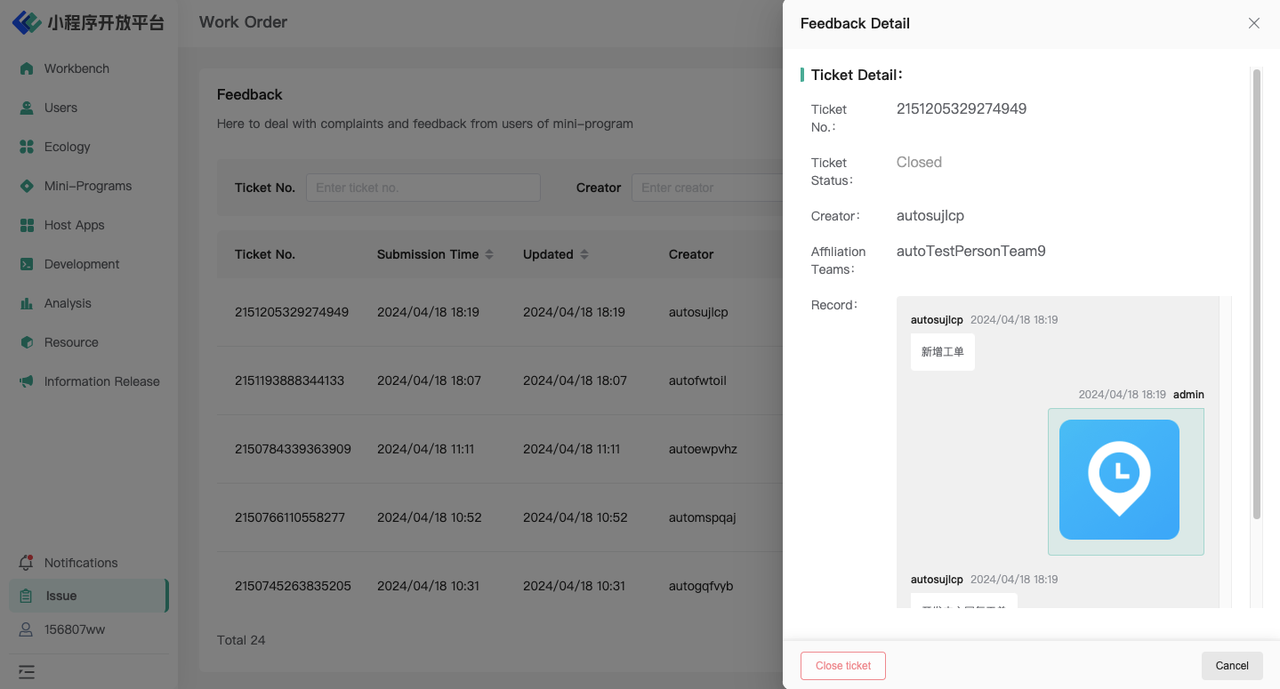Click the Users person icon
Image resolution: width=1280 pixels, height=689 pixels.
(x=27, y=108)
